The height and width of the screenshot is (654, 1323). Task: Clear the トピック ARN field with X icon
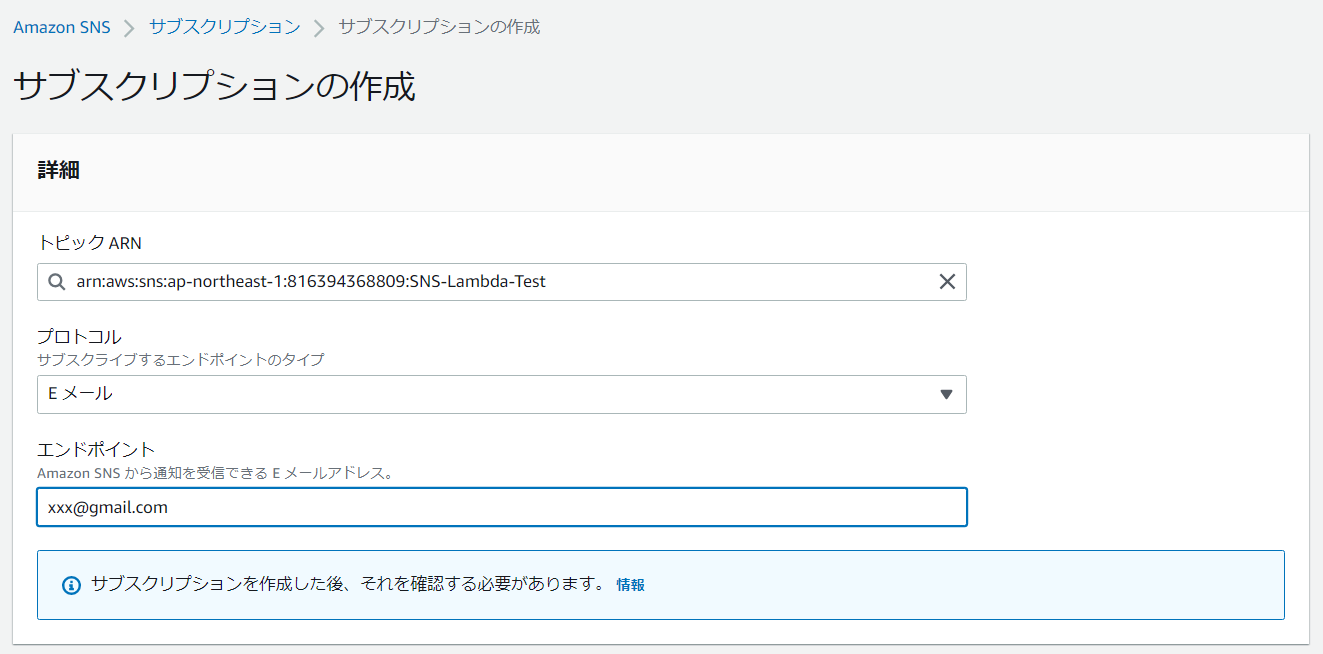pyautogui.click(x=947, y=282)
